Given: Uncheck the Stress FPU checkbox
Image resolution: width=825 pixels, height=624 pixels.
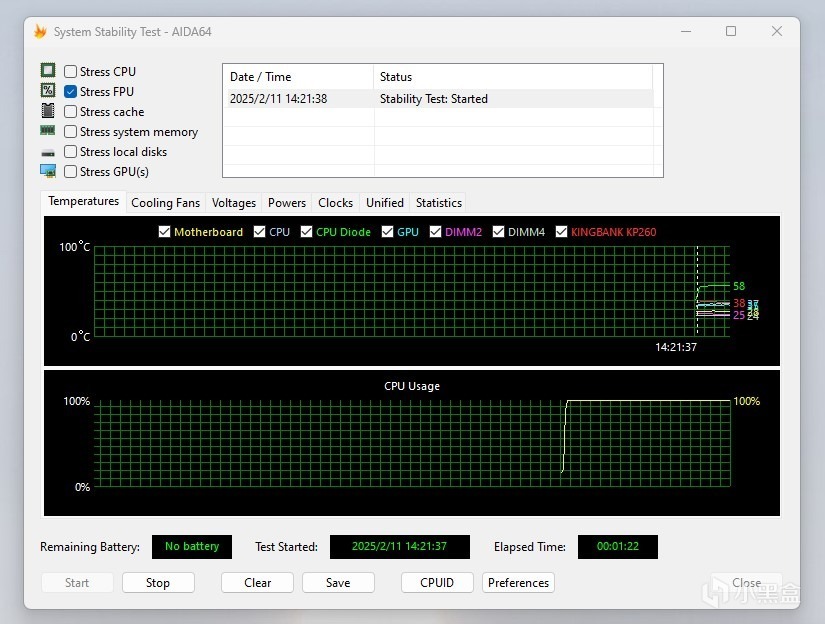Looking at the screenshot, I should tap(71, 92).
